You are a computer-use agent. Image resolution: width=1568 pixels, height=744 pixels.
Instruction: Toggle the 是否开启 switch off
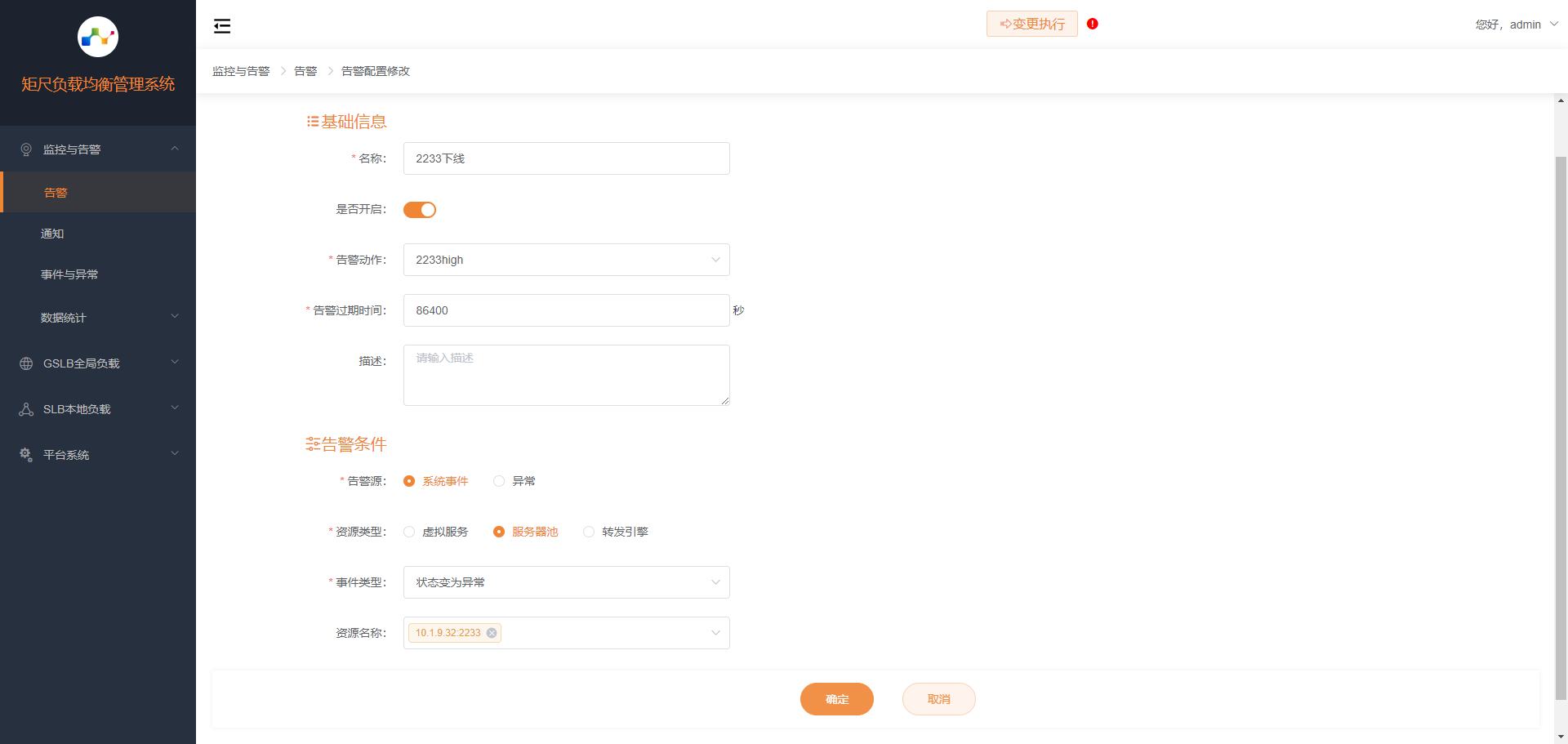coord(420,210)
